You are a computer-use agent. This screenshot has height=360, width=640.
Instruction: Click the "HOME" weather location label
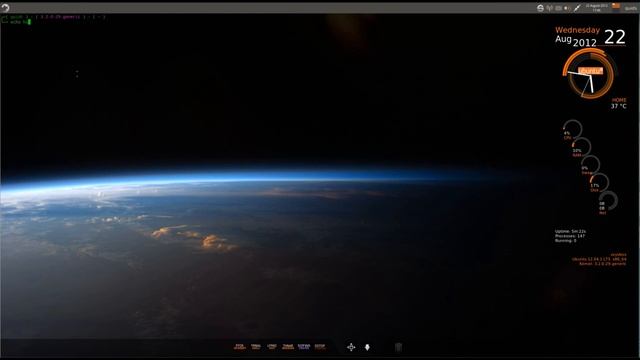619,100
